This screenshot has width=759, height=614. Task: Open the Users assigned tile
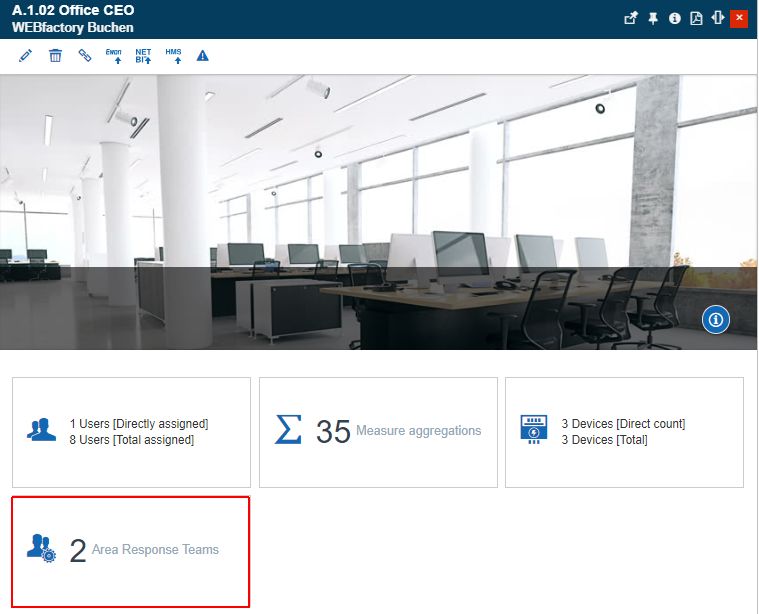[131, 432]
